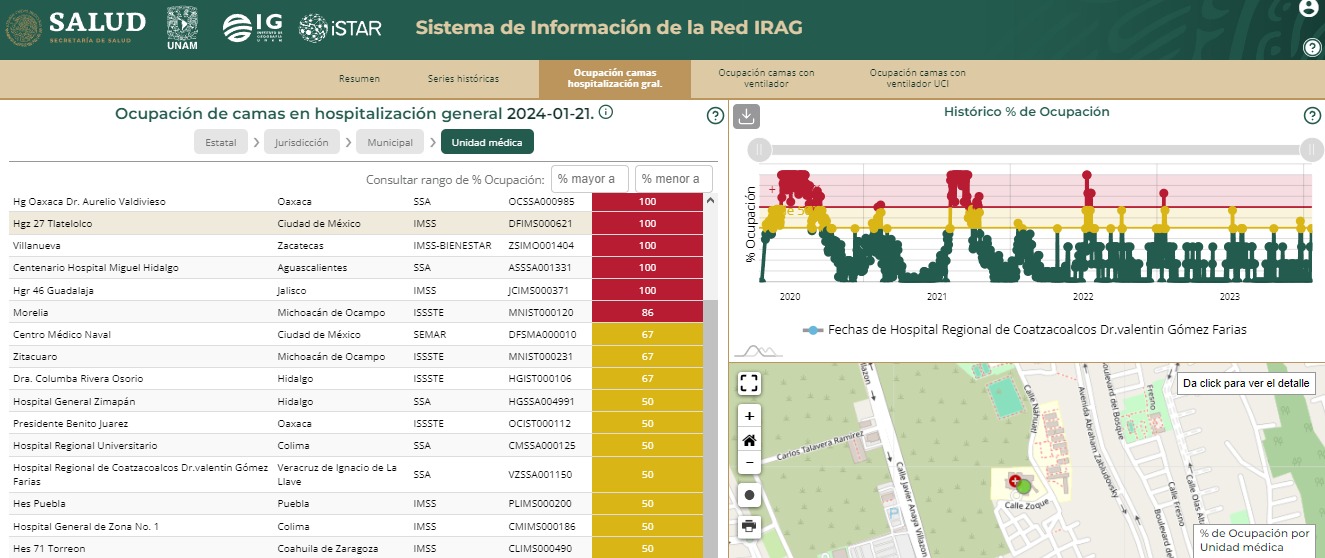Image resolution: width=1325 pixels, height=558 pixels.
Task: Click the IG Instituto de Geografía logo
Action: point(254,28)
